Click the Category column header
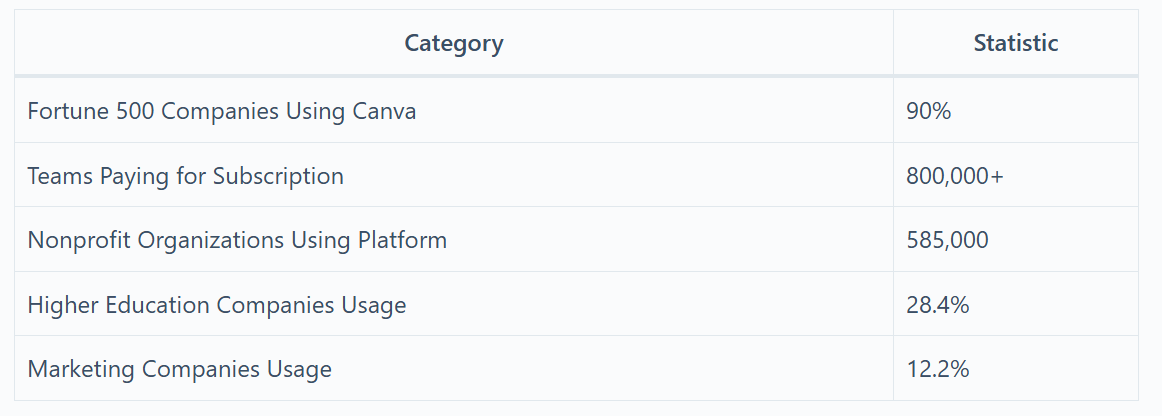The width and height of the screenshot is (1162, 416). coord(454,43)
